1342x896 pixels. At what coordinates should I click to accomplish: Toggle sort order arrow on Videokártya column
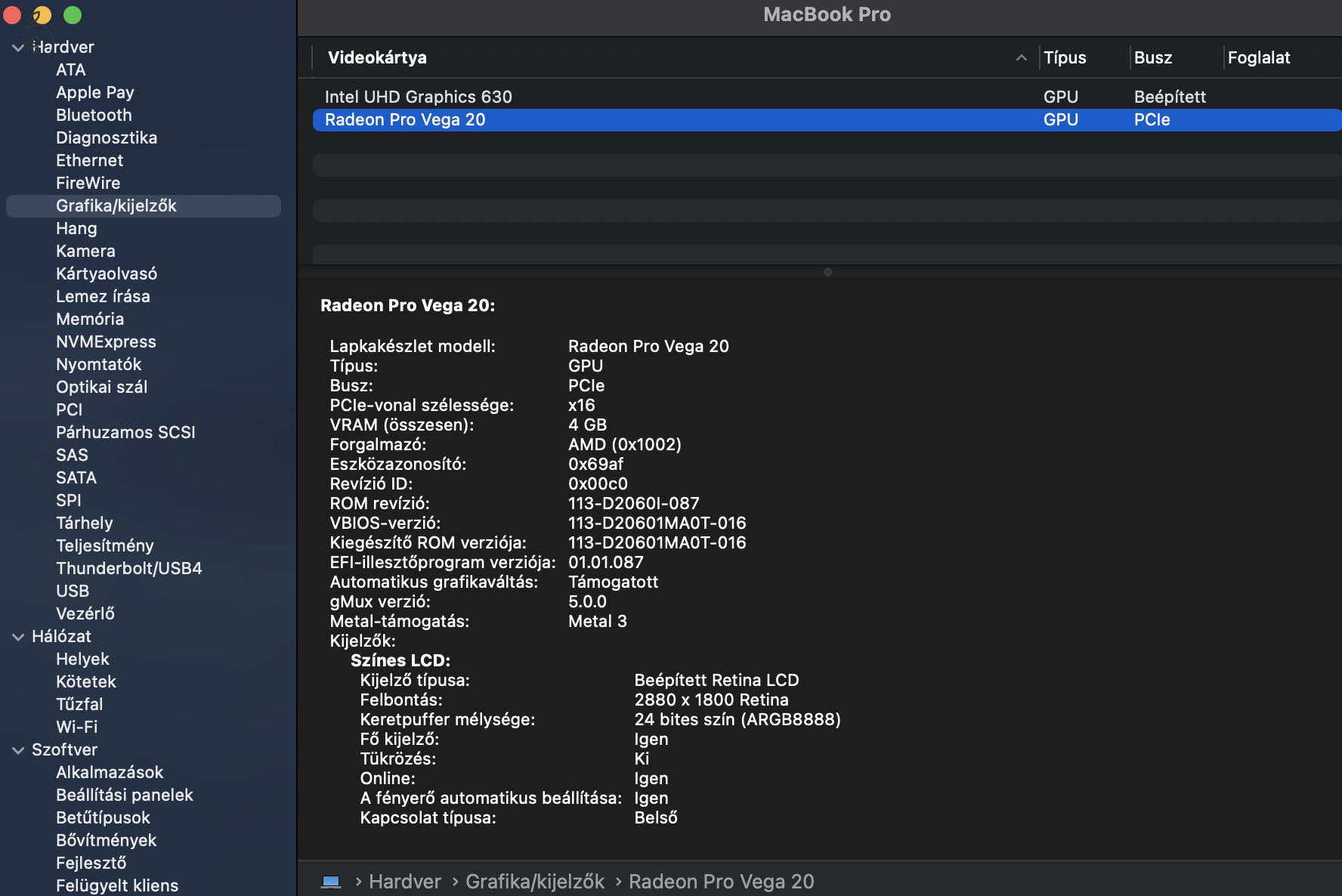click(1021, 57)
